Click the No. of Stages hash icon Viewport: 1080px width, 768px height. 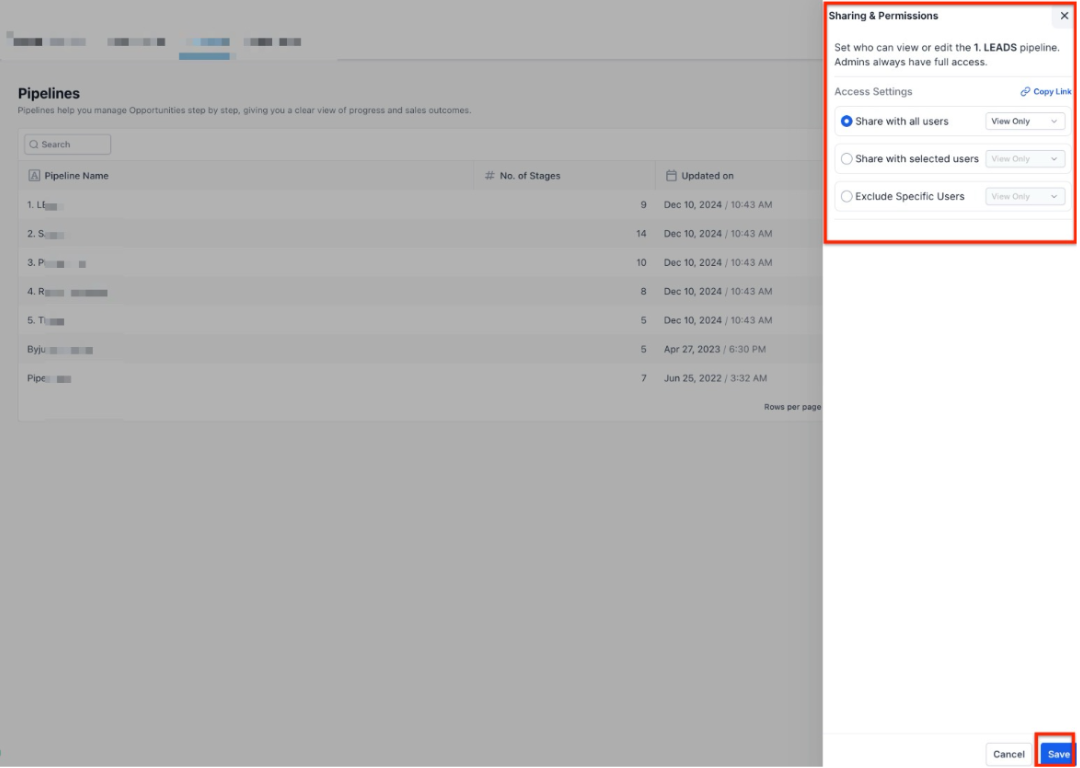click(490, 176)
